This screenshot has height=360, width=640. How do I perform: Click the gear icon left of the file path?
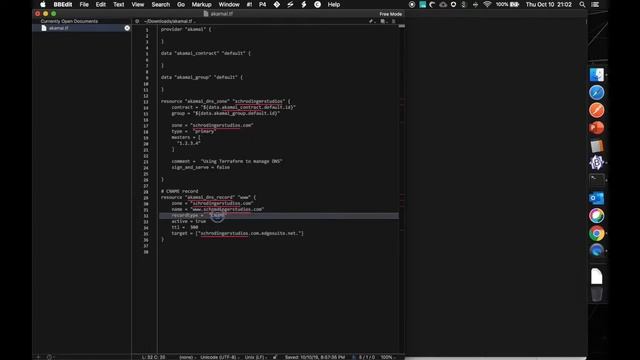(137, 21)
